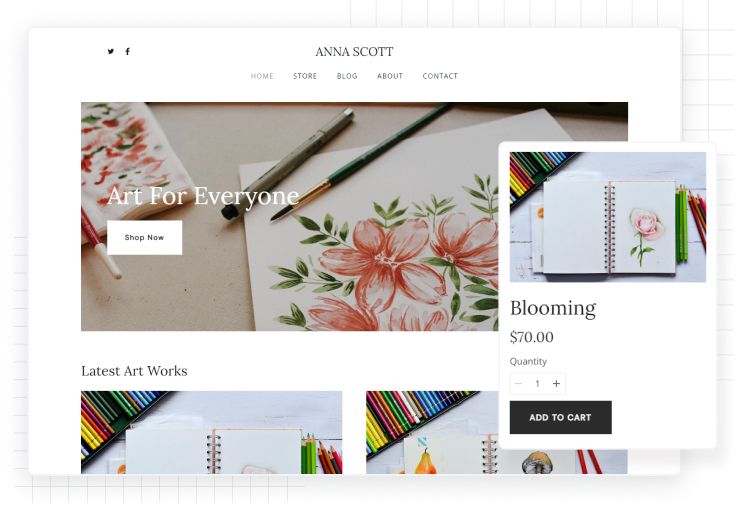This screenshot has height=509, width=738.
Task: Open first artwork thumbnail under Latest Art Works
Action: coord(212,432)
